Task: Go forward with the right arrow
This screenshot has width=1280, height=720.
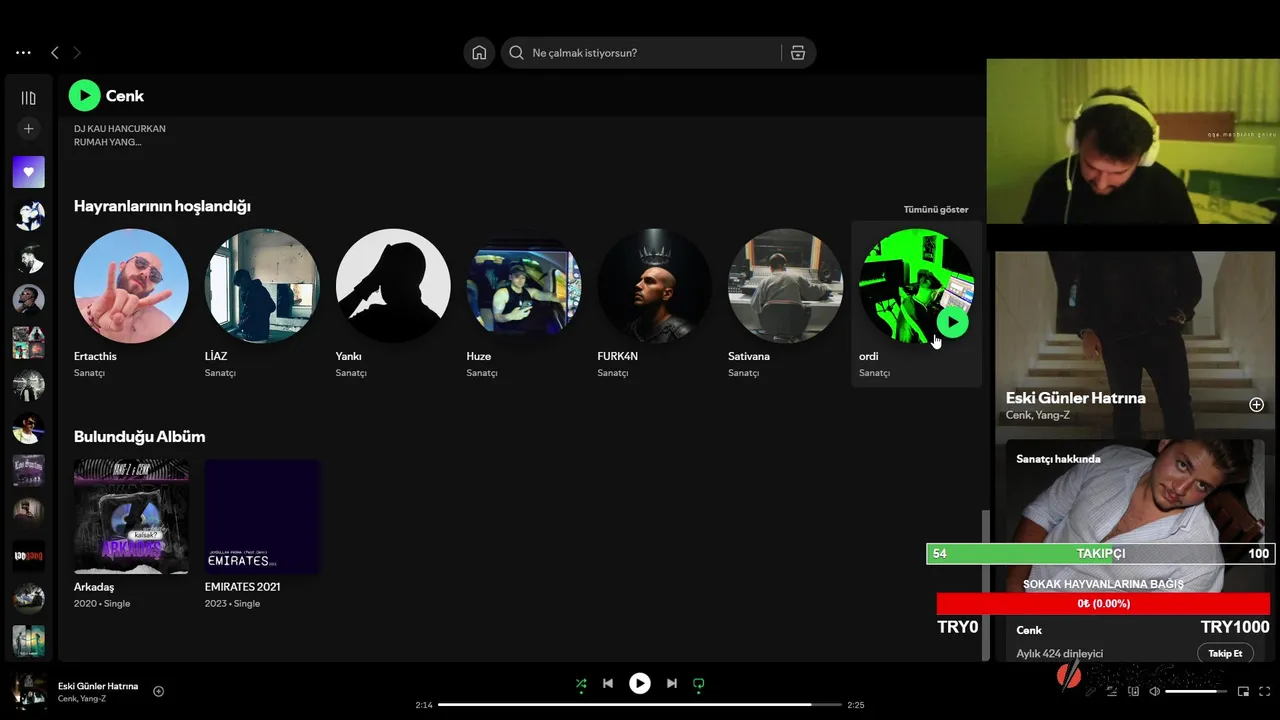Action: [77, 53]
